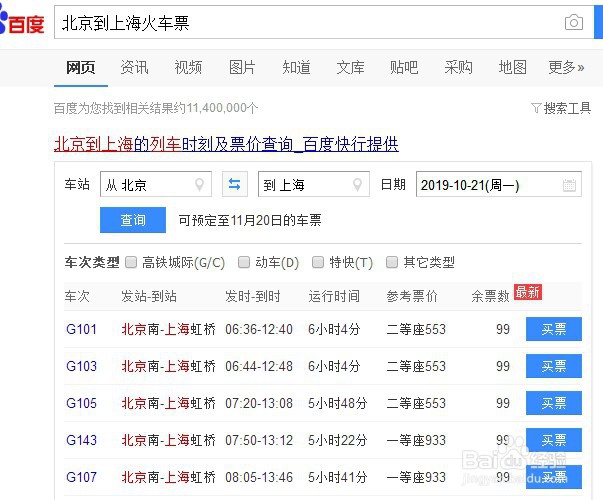The width and height of the screenshot is (603, 500).
Task: Click 5小时22分 duration text
Action: pyautogui.click(x=338, y=440)
